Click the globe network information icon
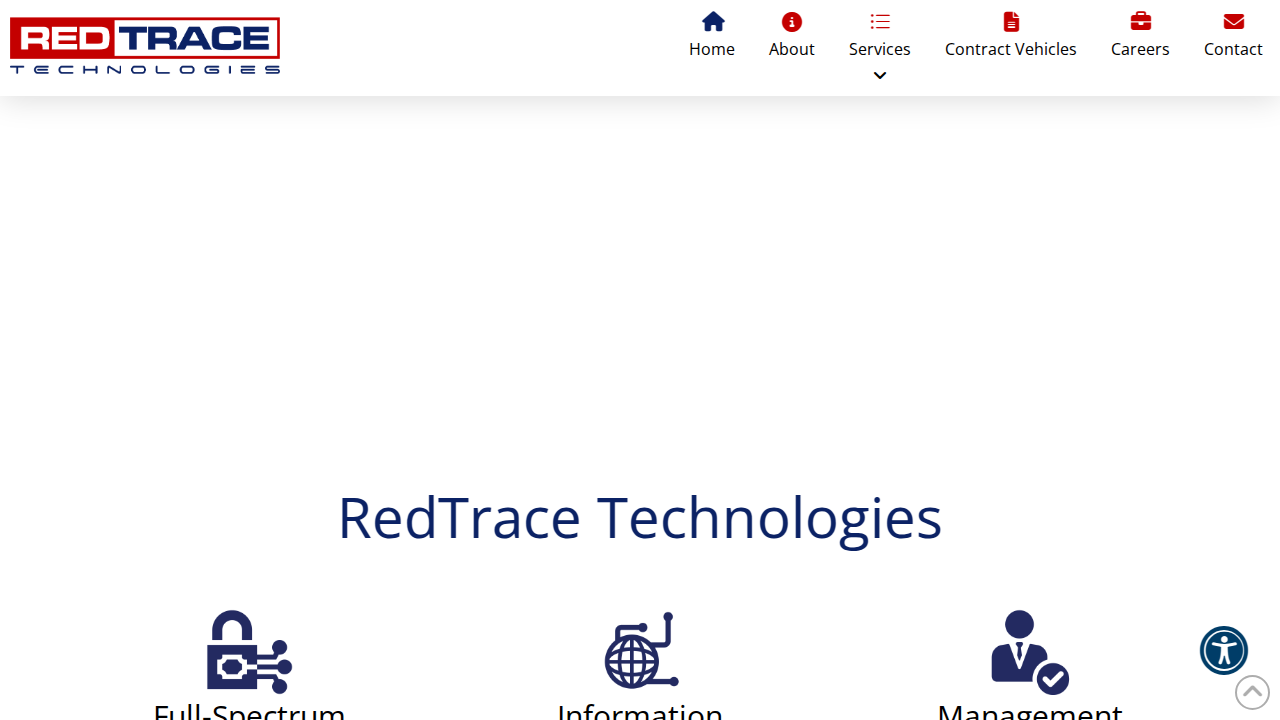1280x720 pixels. [641, 650]
